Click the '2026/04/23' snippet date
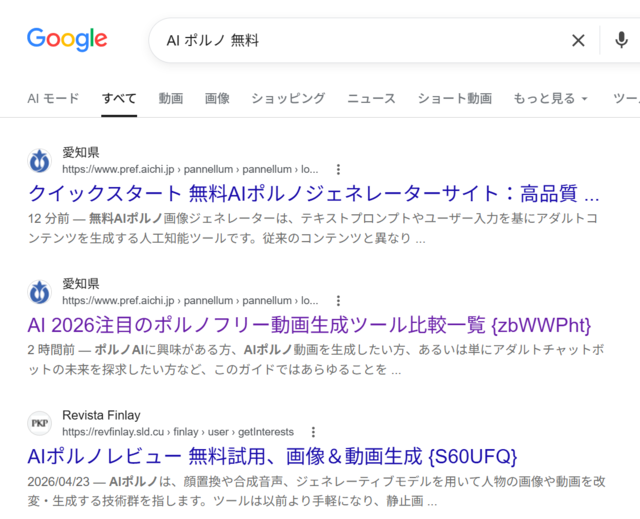The width and height of the screenshot is (640, 519). click(58, 481)
